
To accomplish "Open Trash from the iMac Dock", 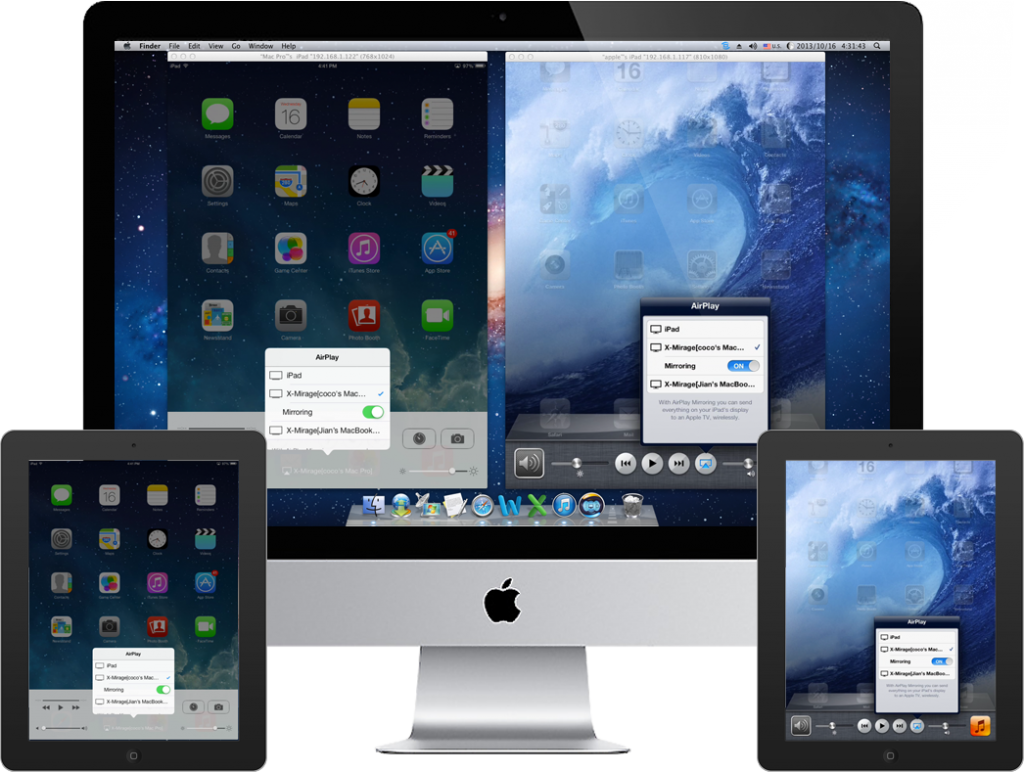I will (632, 506).
